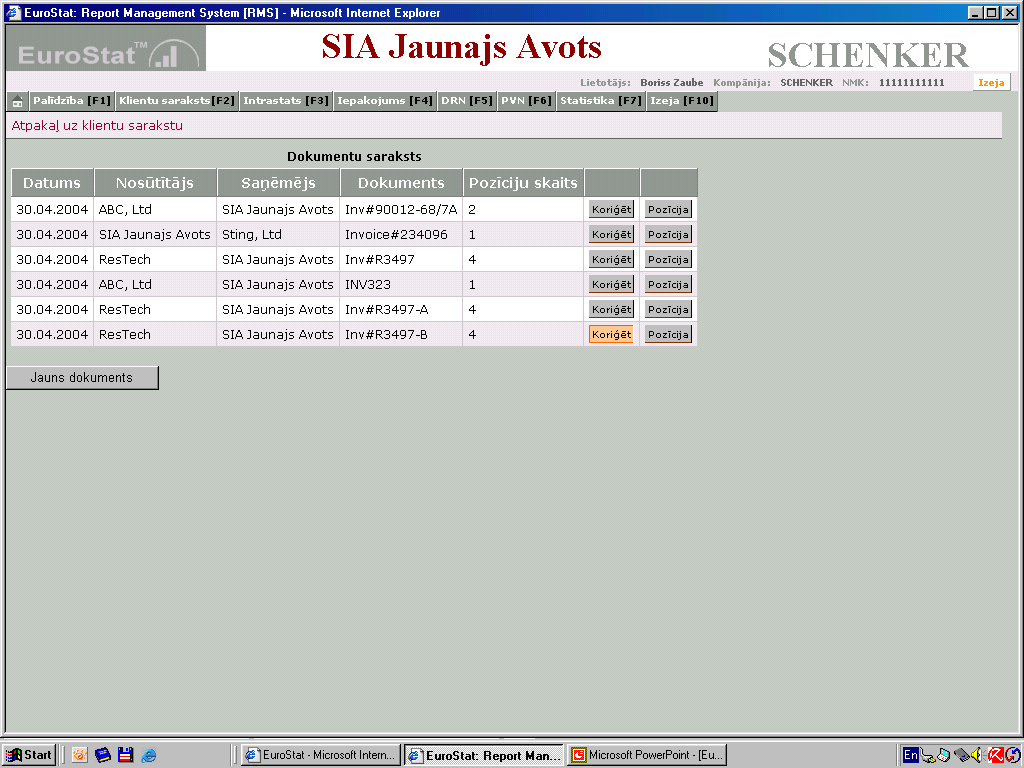Select document cell Inv#90012-68/7A
The image size is (1024, 768).
click(401, 210)
